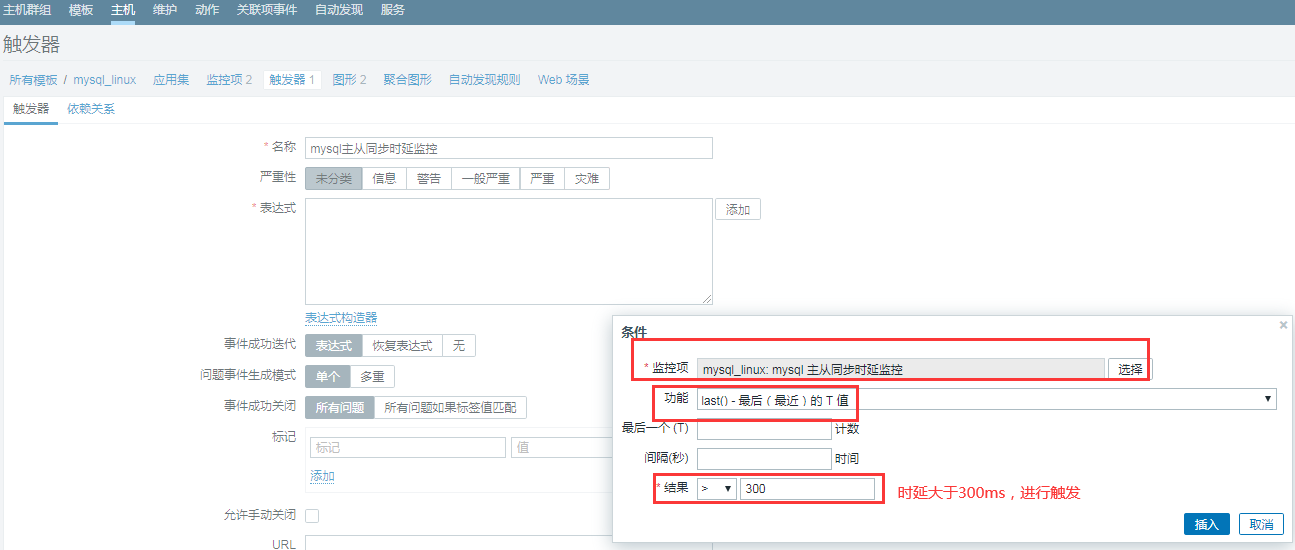
Task: Open the 表达式构造器 link
Action: click(341, 317)
